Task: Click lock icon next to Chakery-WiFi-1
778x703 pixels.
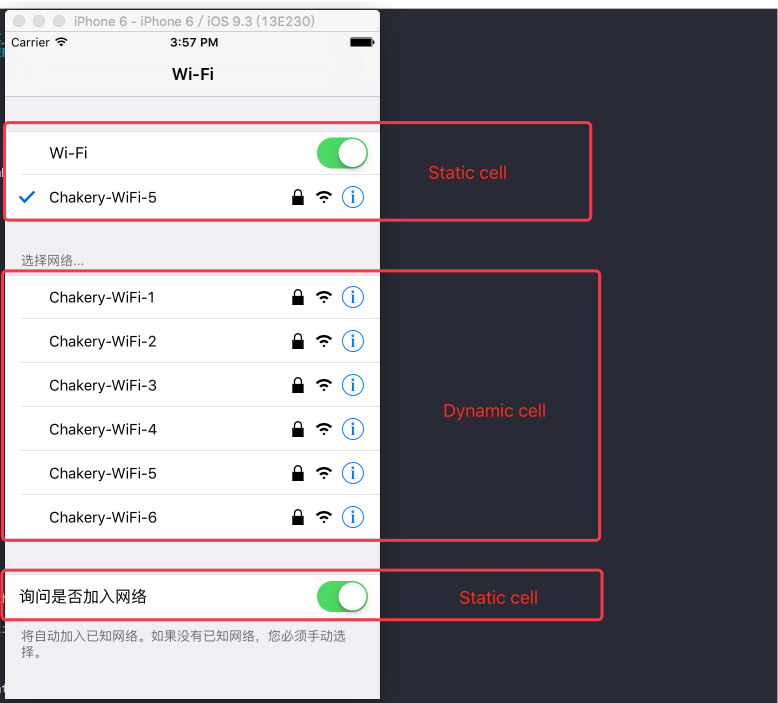Action: [298, 297]
